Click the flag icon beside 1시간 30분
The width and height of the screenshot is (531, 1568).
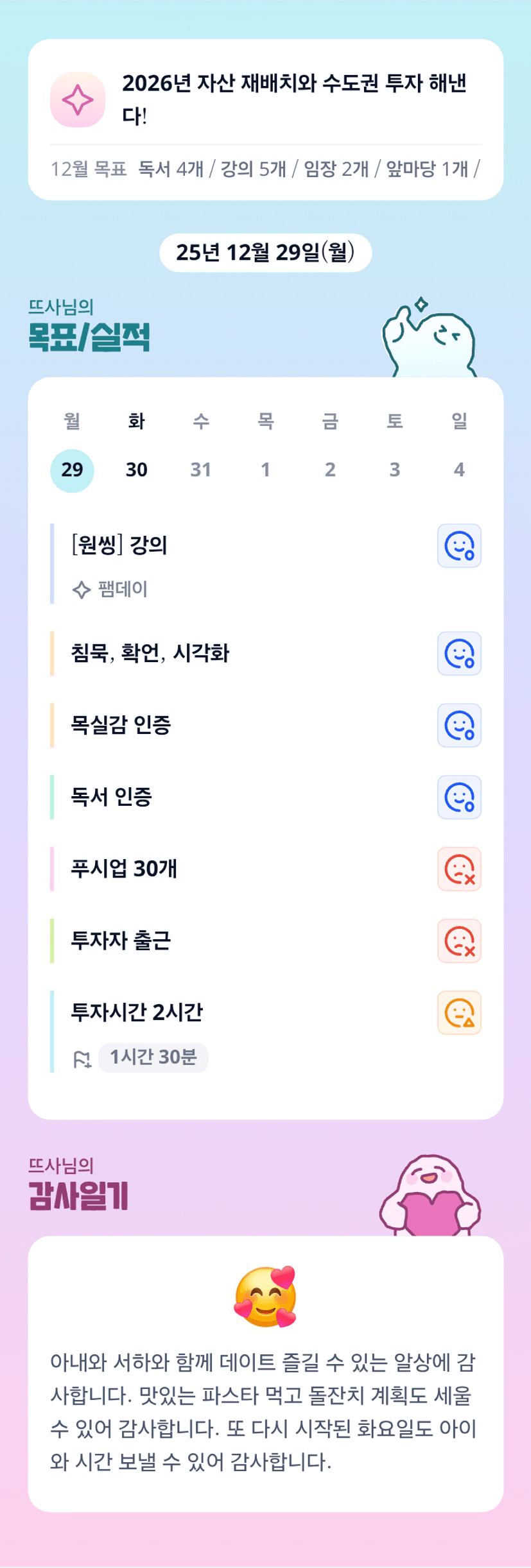pos(82,1059)
